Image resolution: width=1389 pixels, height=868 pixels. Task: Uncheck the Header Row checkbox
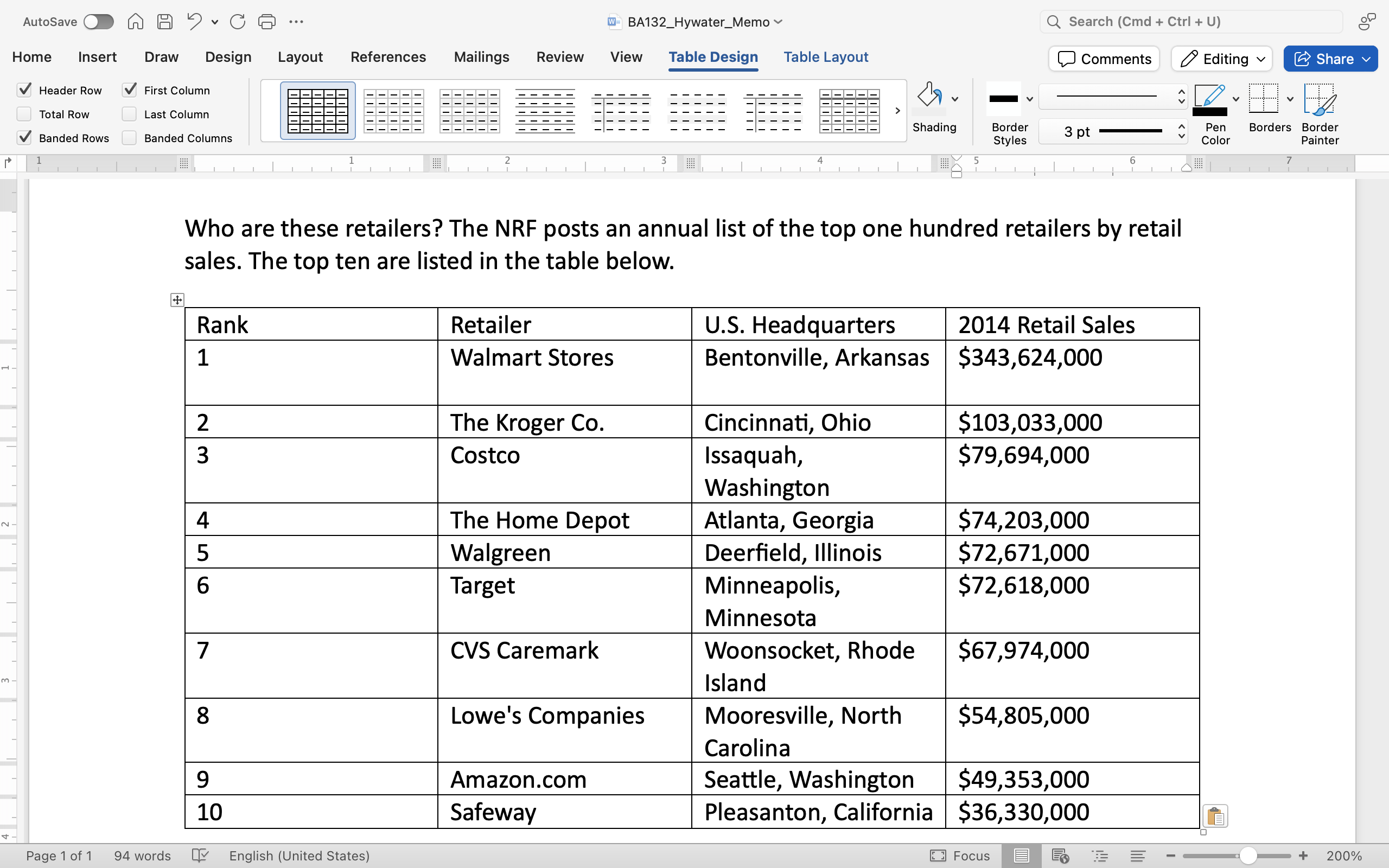point(24,90)
